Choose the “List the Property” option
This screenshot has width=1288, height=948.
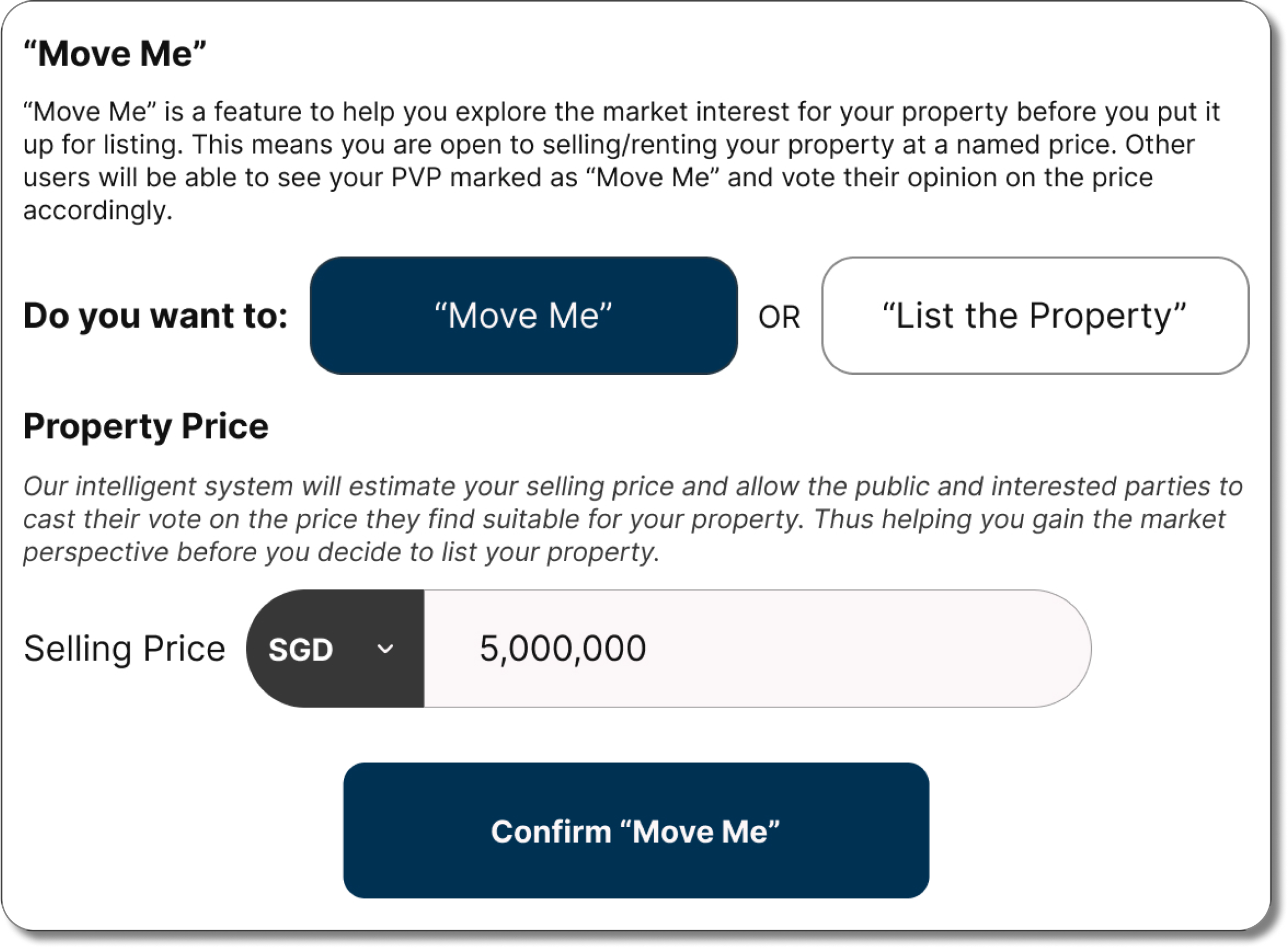point(1034,315)
